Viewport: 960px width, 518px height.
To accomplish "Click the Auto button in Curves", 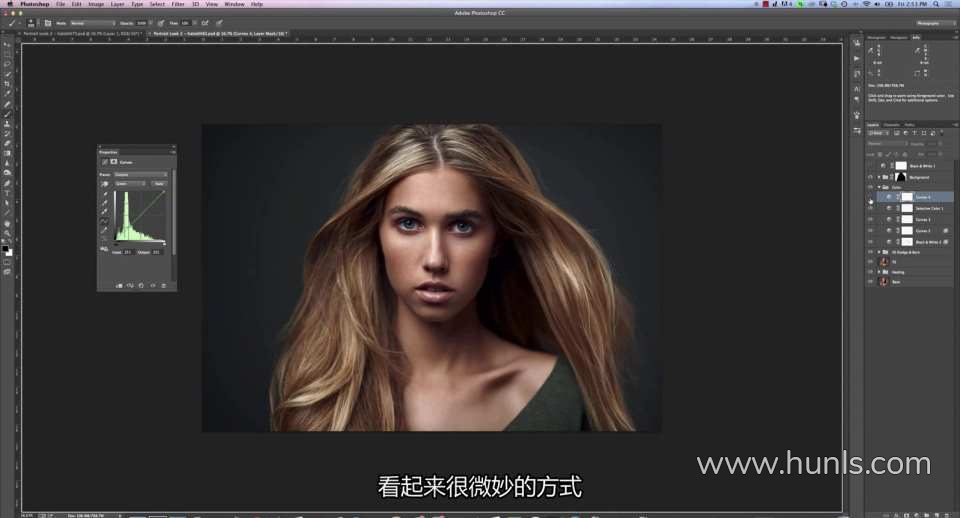I will coord(159,184).
